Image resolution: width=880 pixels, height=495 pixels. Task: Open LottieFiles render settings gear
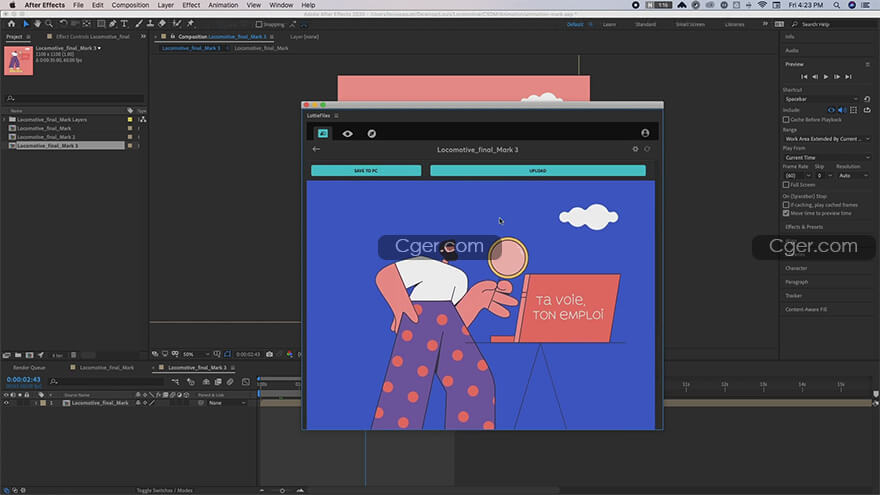pyautogui.click(x=635, y=149)
